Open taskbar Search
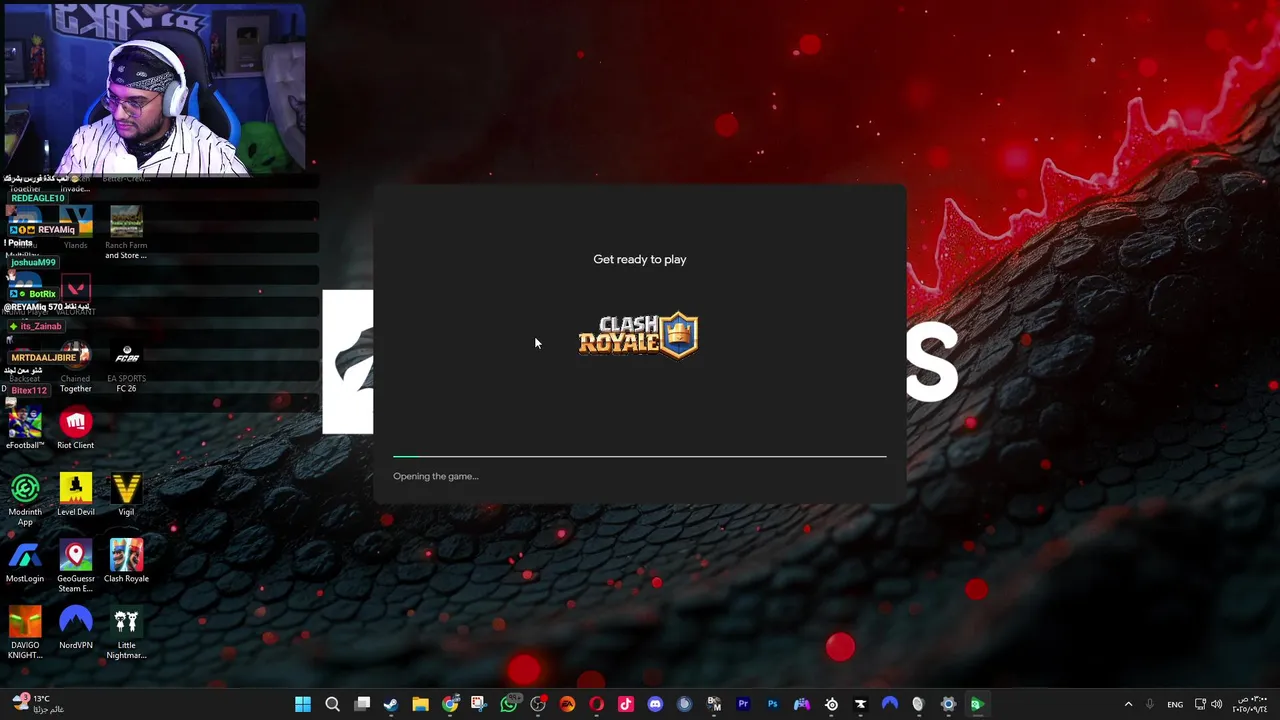Image resolution: width=1280 pixels, height=720 pixels. [333, 704]
